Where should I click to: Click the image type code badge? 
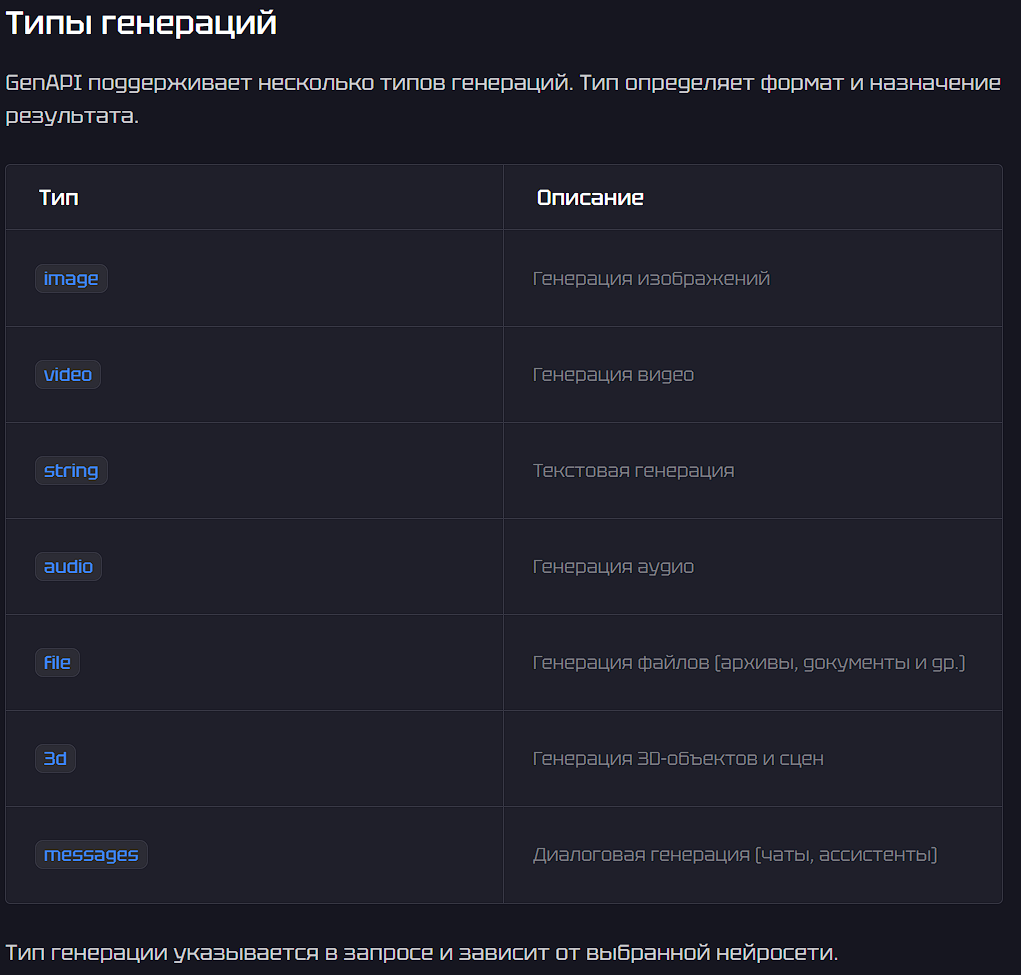pyautogui.click(x=71, y=279)
